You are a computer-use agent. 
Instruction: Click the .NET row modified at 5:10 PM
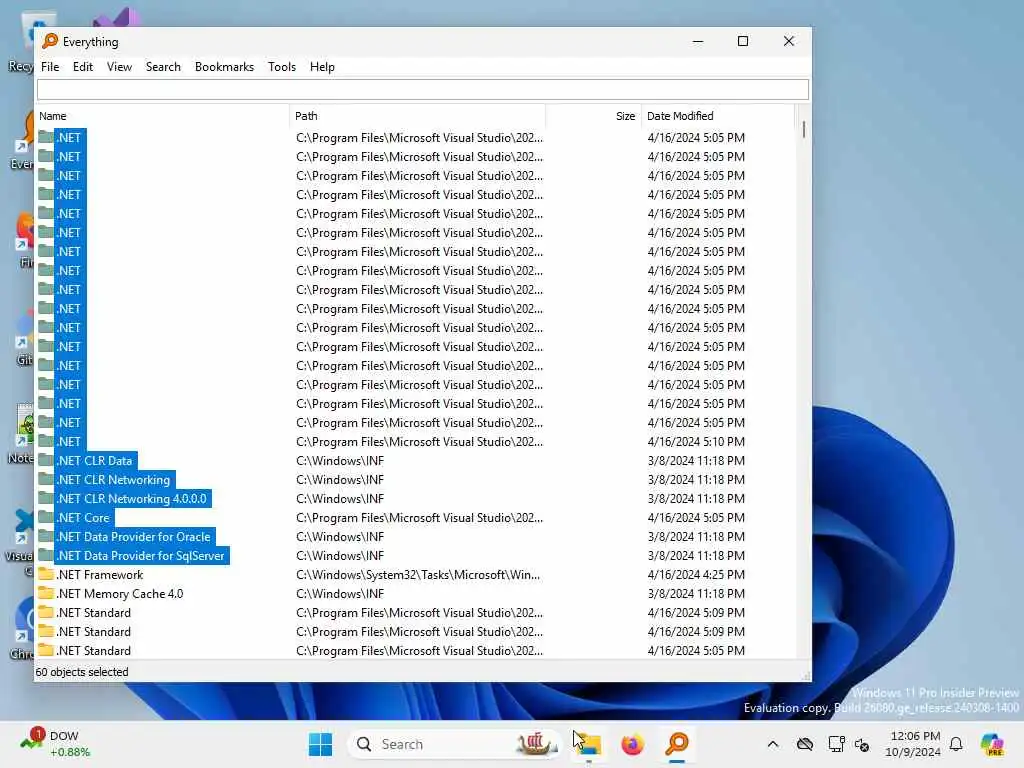coord(415,441)
